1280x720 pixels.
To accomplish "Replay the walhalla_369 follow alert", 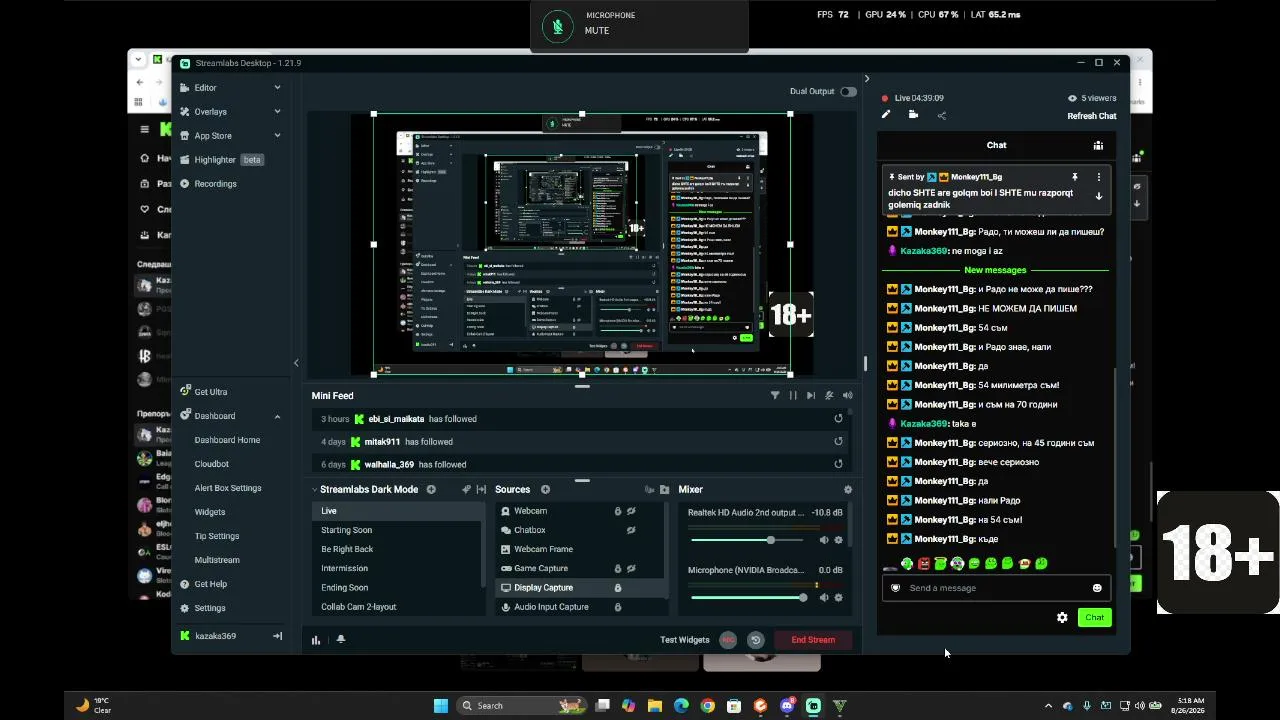I will (x=838, y=465).
